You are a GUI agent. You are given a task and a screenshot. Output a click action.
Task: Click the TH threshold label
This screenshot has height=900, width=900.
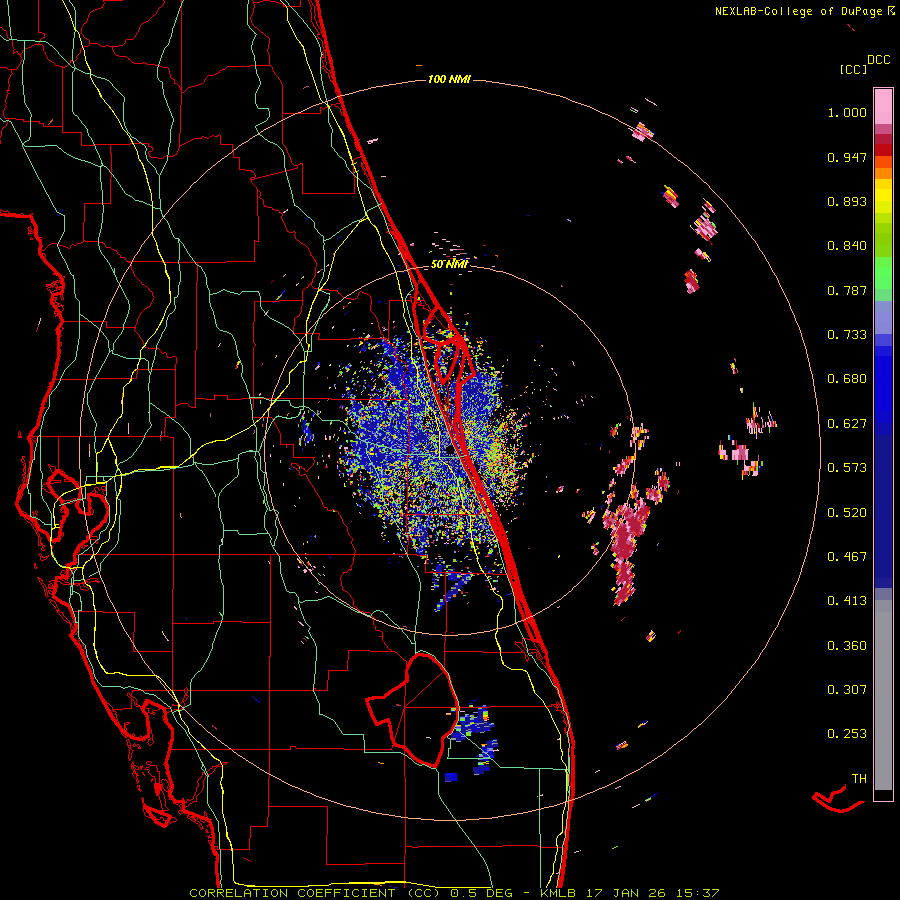859,779
